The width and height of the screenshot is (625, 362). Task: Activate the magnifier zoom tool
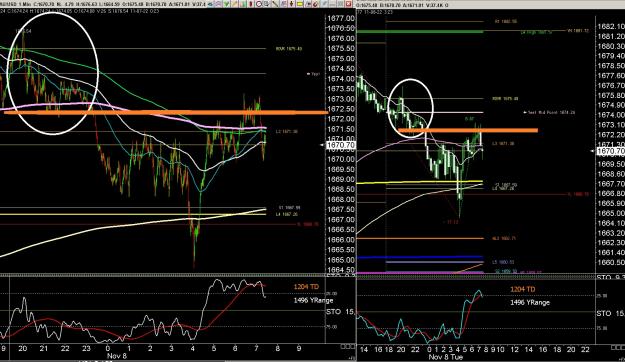(x=266, y=4)
